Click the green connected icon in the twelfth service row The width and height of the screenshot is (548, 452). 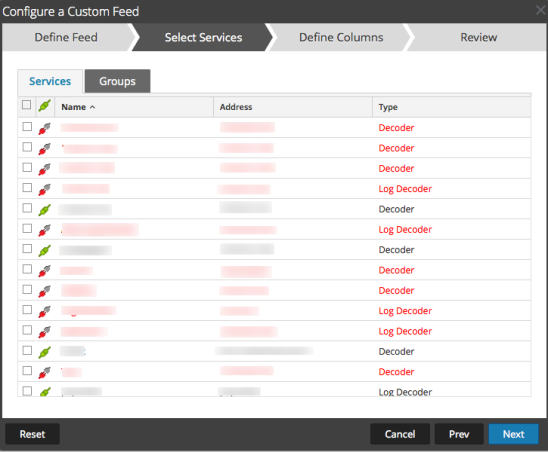pos(44,352)
